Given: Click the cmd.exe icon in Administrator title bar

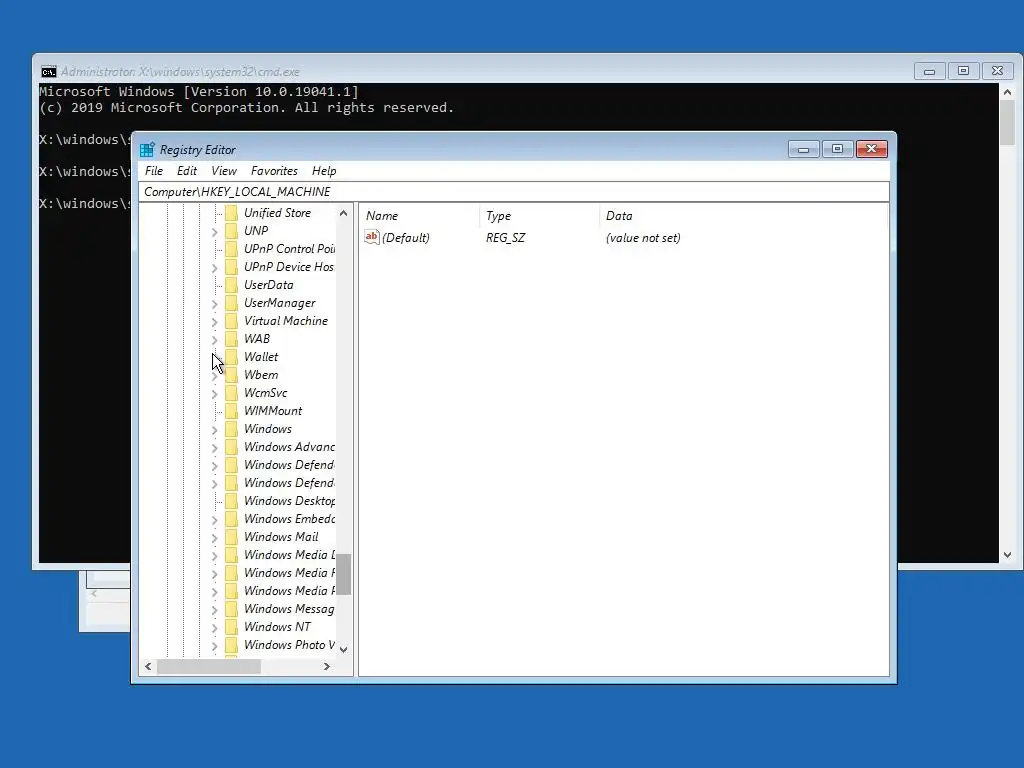Looking at the screenshot, I should point(48,71).
